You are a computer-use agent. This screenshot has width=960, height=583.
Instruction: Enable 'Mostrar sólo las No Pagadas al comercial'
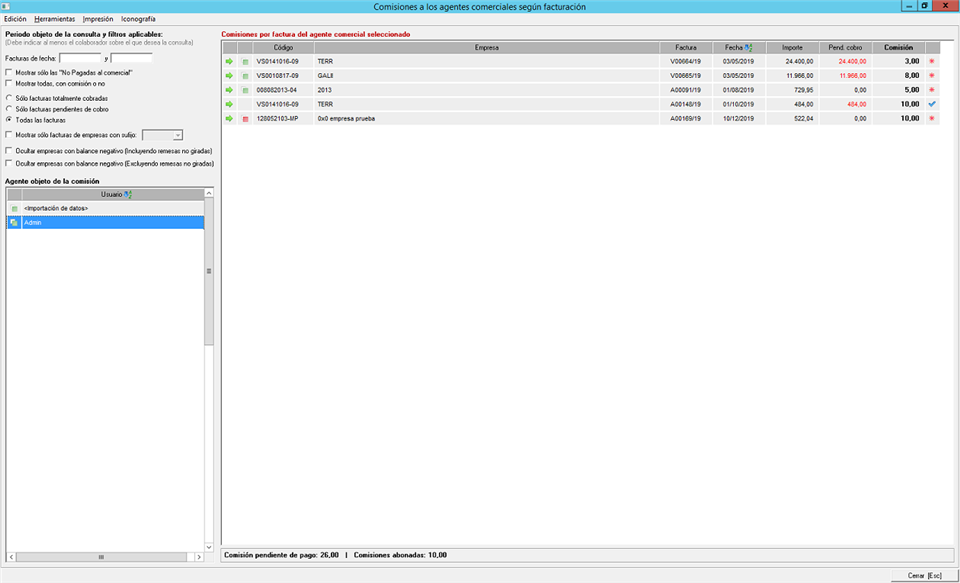pyautogui.click(x=9, y=73)
